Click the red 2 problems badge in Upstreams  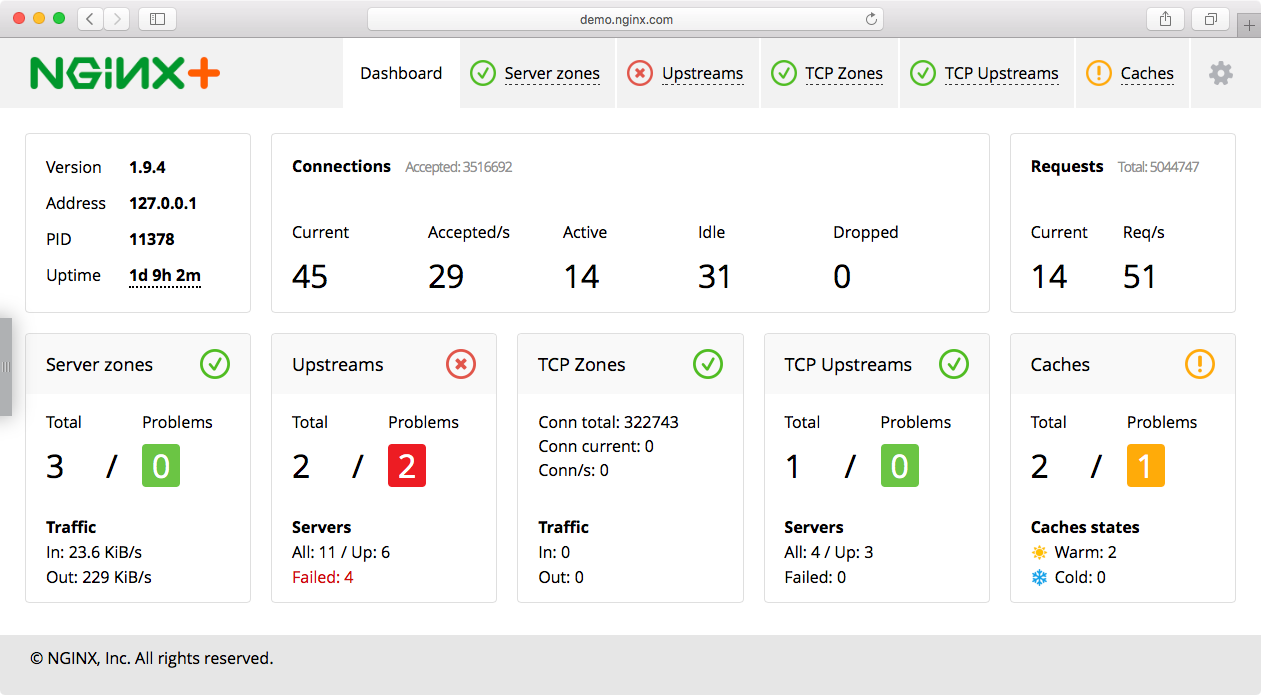pos(407,466)
